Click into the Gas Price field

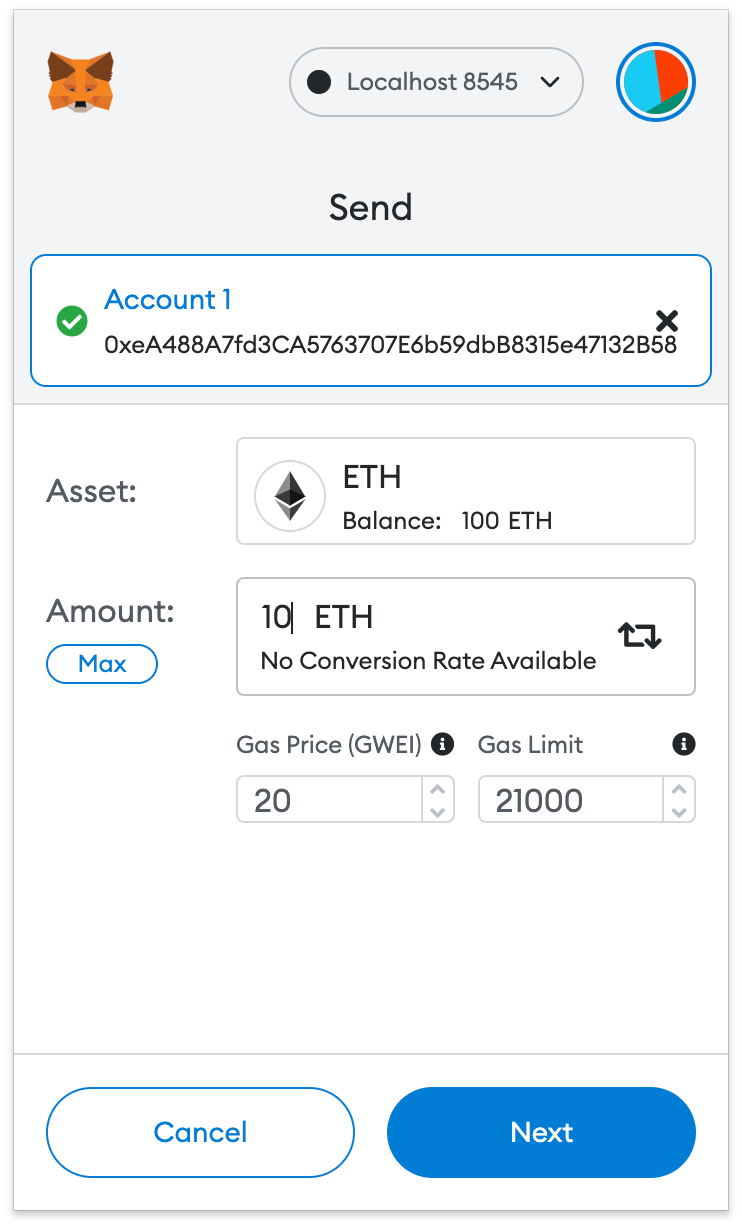330,800
